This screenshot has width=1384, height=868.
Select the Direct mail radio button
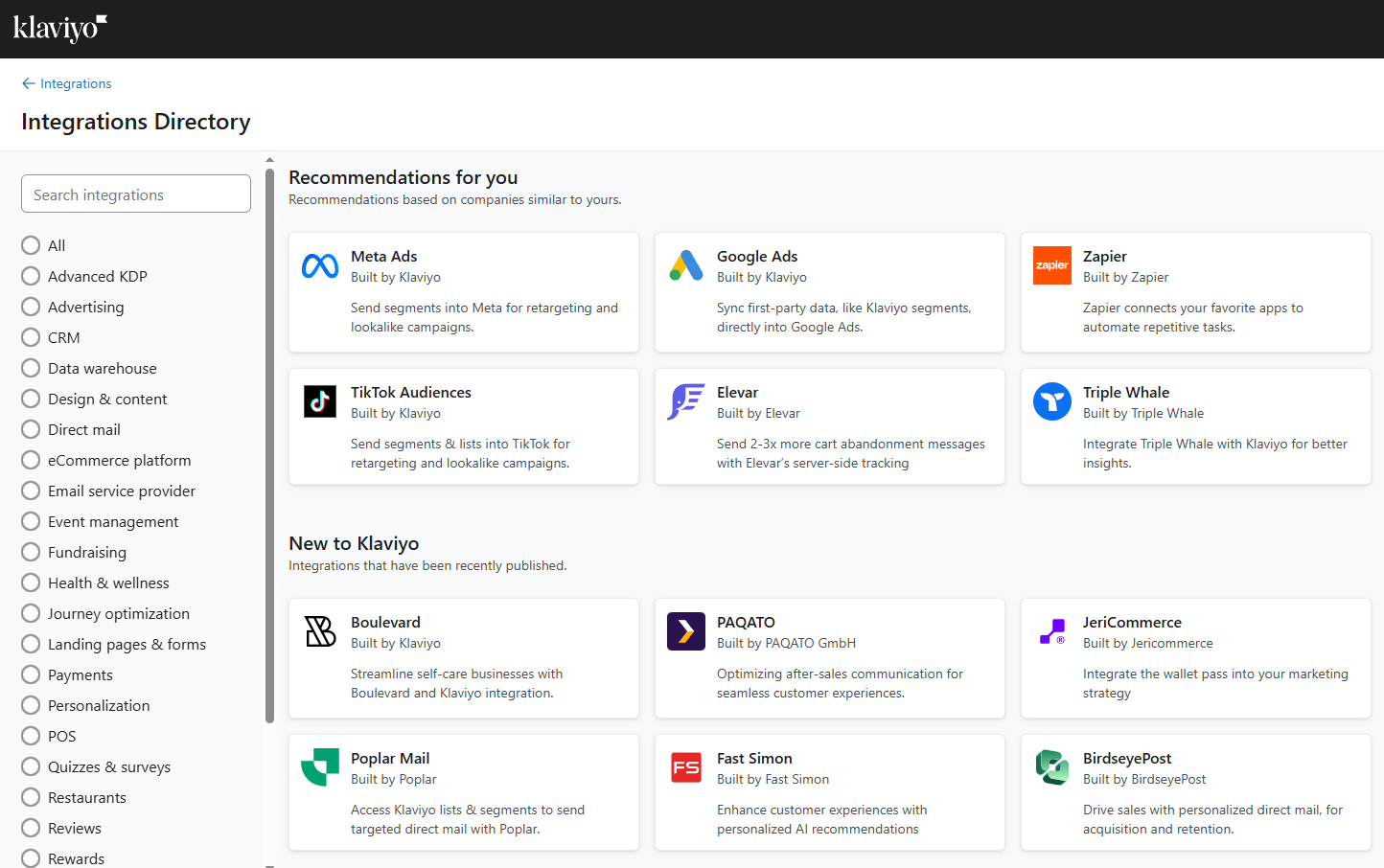[31, 429]
